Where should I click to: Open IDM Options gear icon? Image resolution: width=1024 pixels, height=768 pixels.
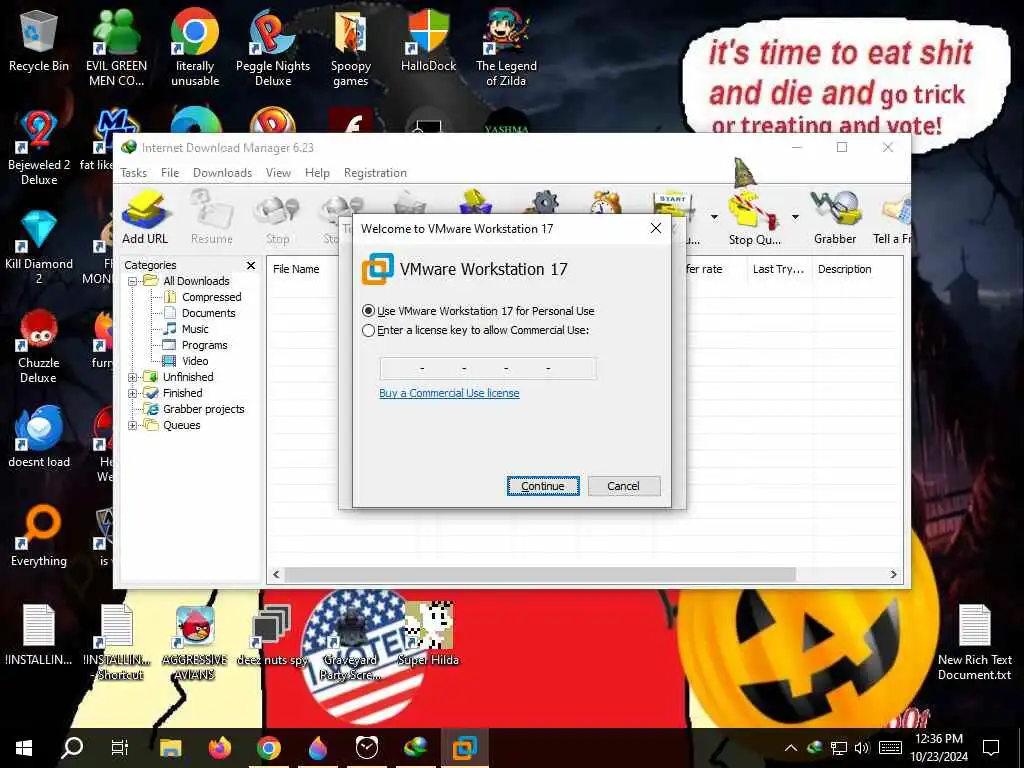[x=544, y=201]
